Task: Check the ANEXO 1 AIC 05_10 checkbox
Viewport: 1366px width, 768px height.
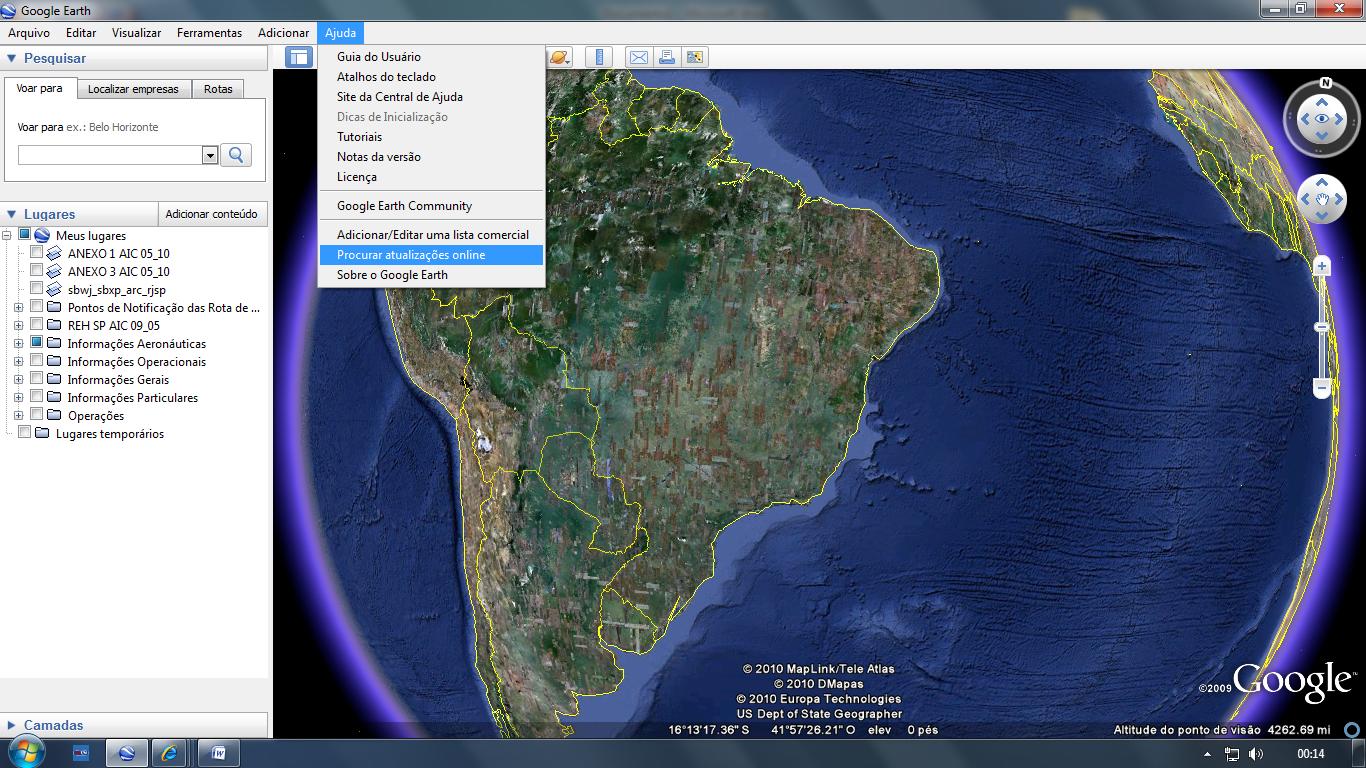Action: (x=37, y=253)
